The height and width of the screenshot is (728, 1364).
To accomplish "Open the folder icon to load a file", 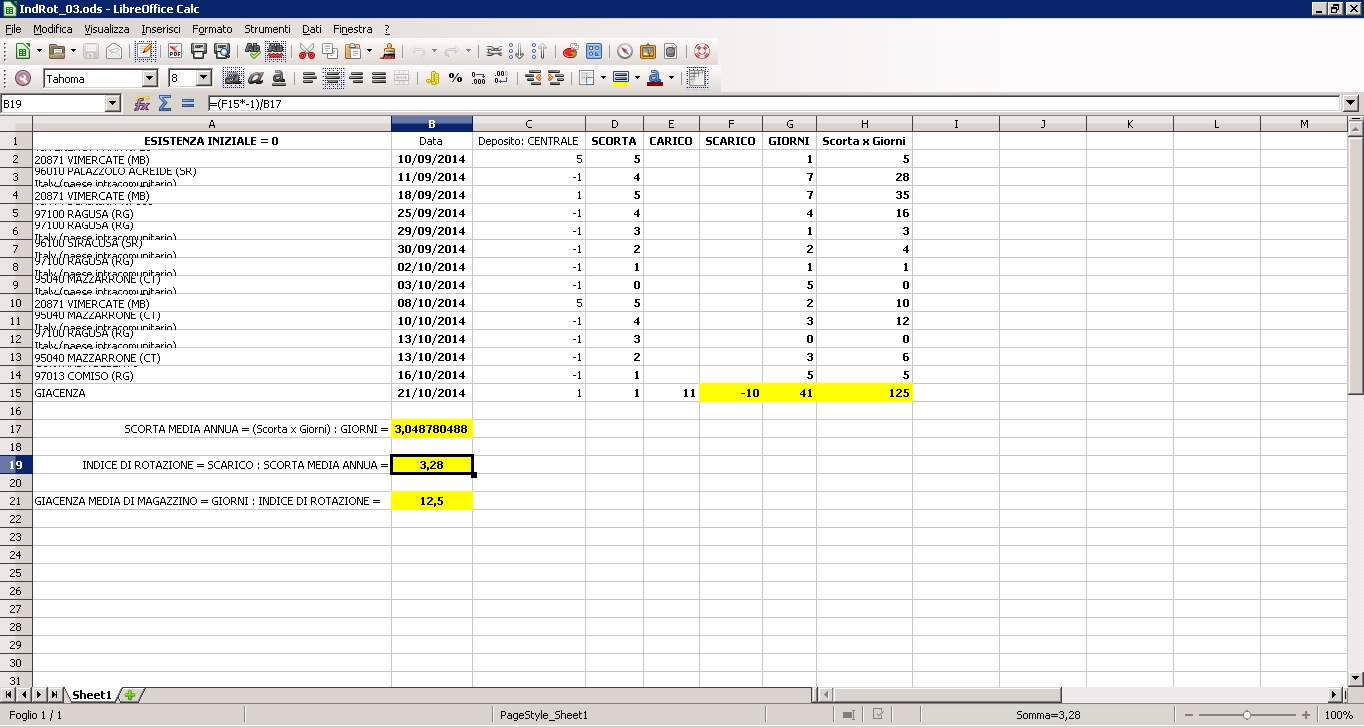I will pyautogui.click(x=57, y=51).
